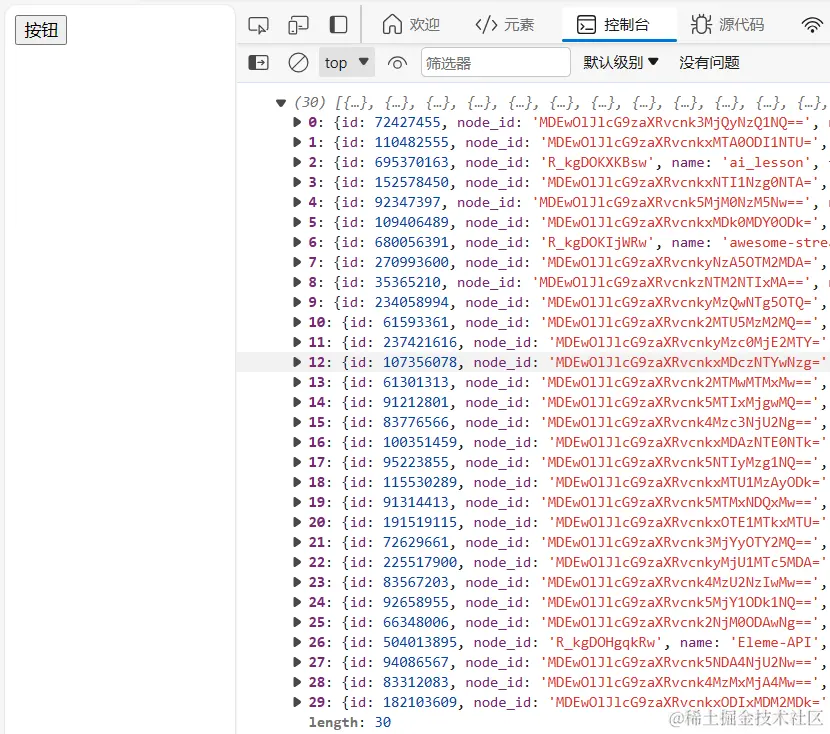Click the inspect element picker icon
The width and height of the screenshot is (830, 734).
coord(259,25)
